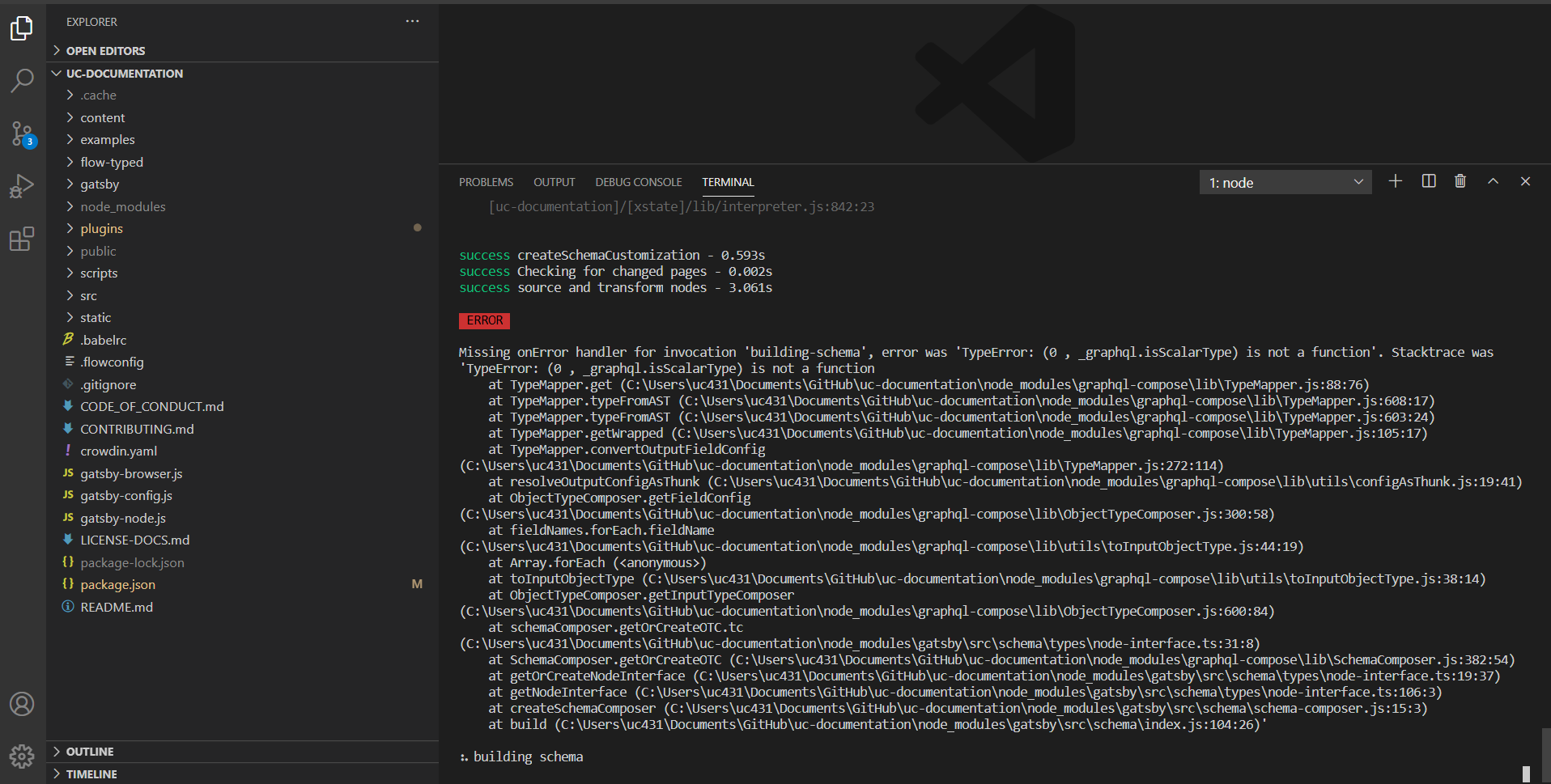Expand the src folder
The width and height of the screenshot is (1551, 784).
pos(243,295)
